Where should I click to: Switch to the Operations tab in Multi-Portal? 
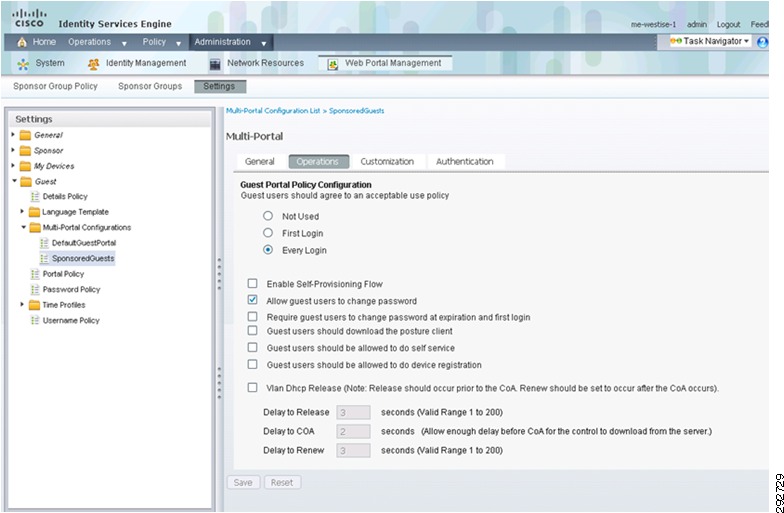[318, 162]
